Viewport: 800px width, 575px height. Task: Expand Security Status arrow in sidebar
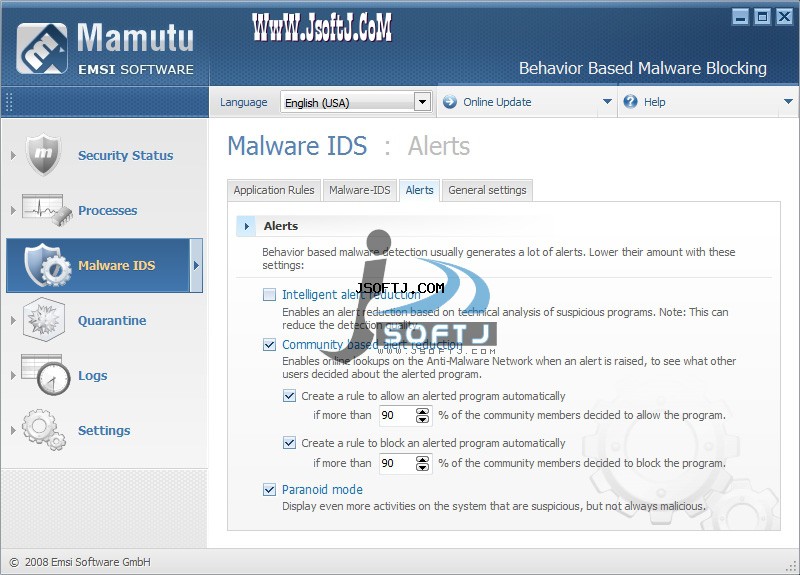click(13, 155)
